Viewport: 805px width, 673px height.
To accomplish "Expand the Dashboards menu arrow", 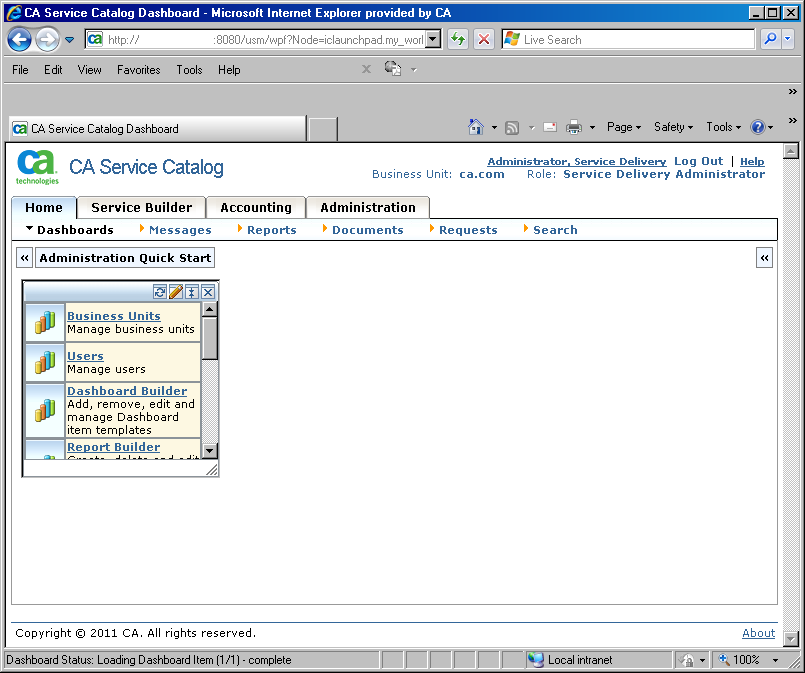I will coord(30,229).
